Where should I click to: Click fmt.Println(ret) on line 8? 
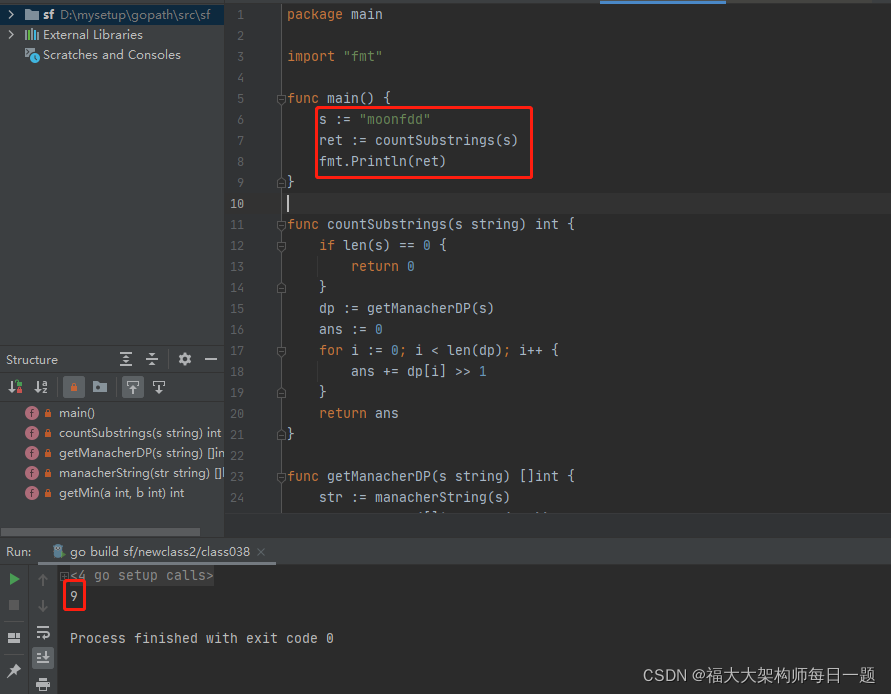tap(382, 161)
